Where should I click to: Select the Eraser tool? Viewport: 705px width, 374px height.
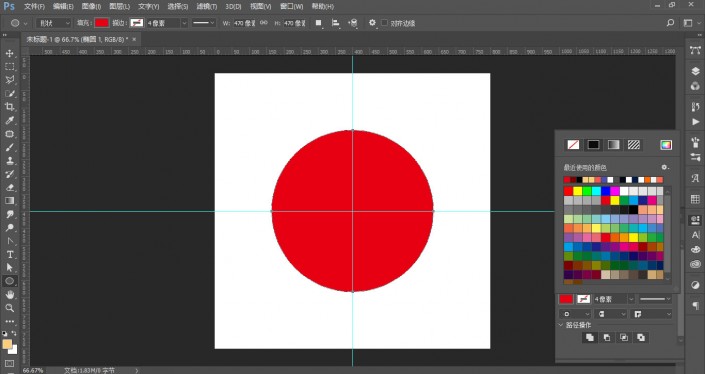pos(9,187)
